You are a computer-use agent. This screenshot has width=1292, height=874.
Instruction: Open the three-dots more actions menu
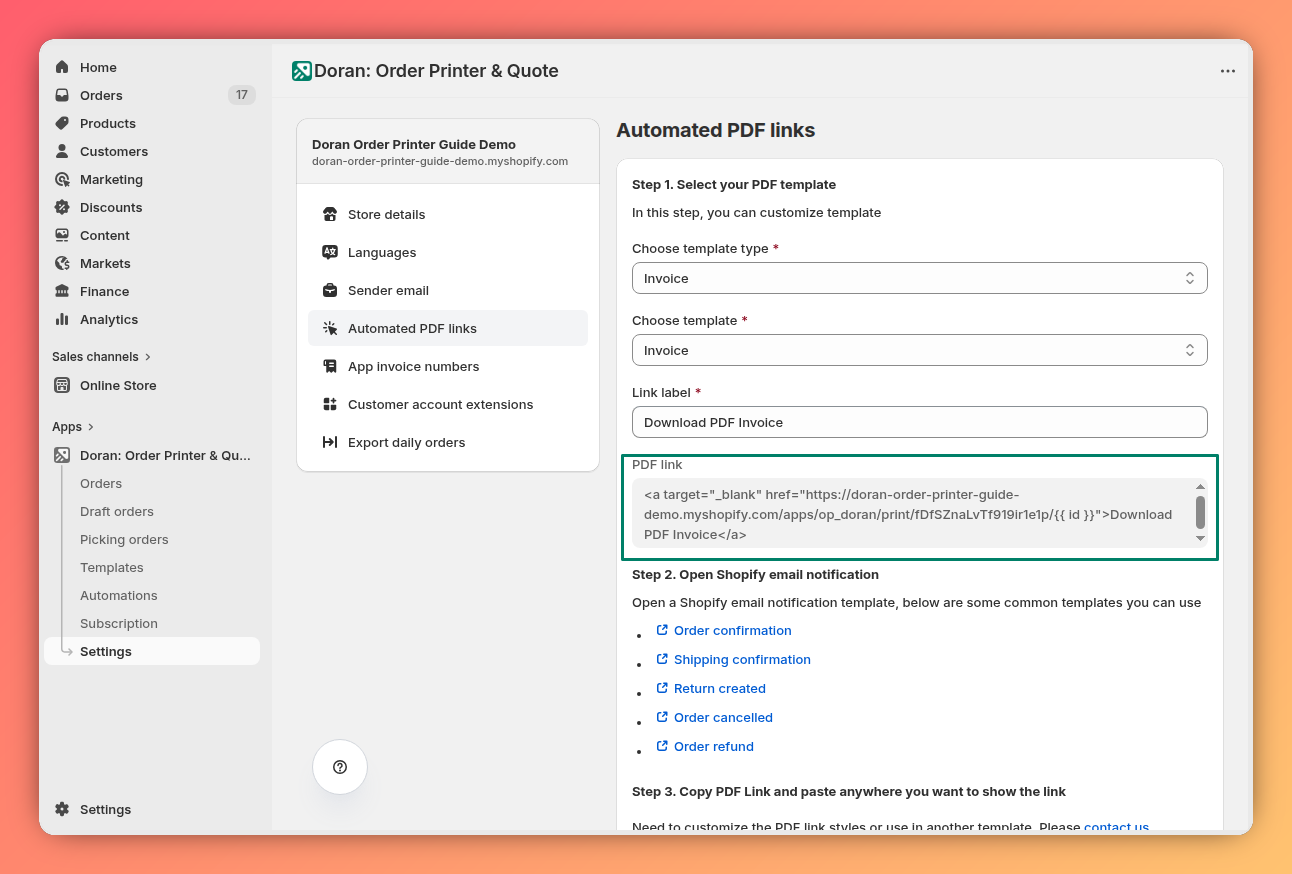1228,71
